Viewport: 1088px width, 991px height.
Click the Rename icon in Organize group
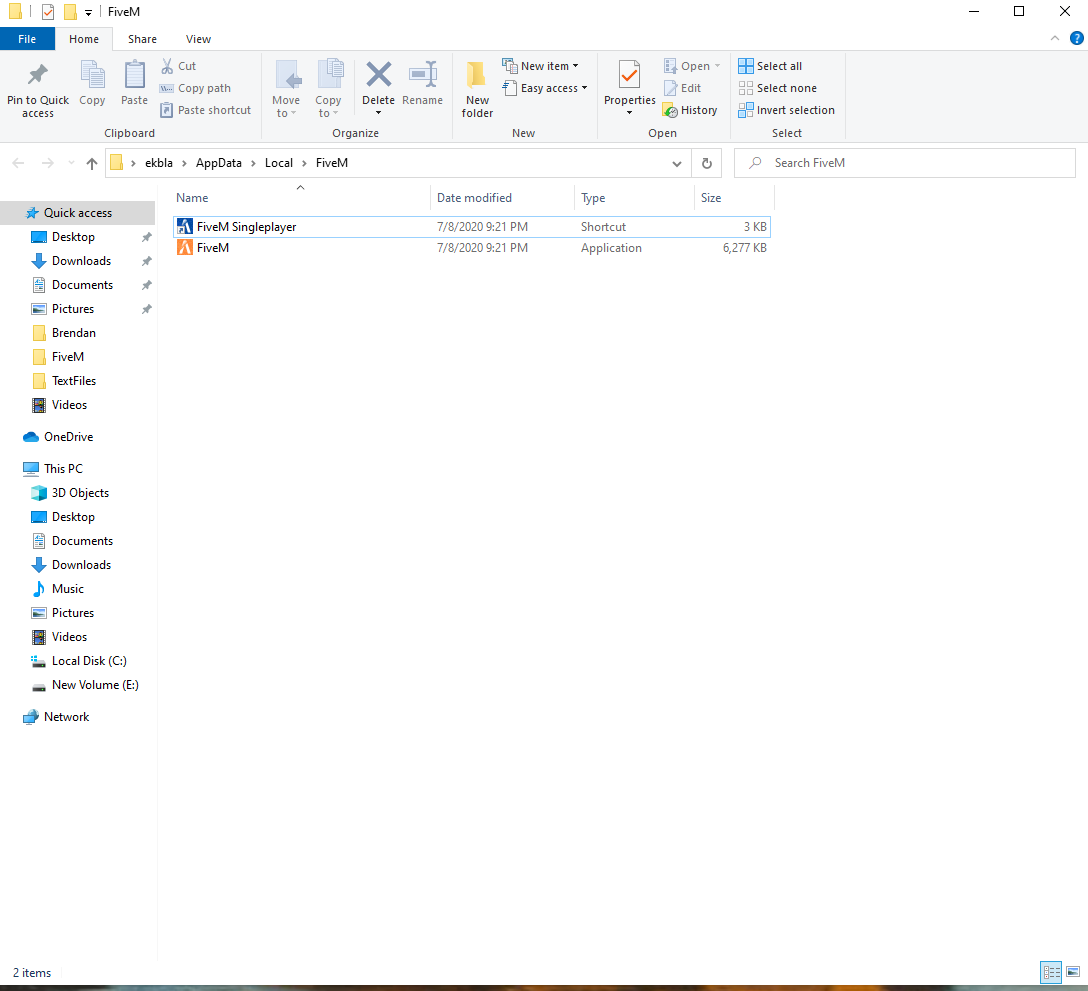[422, 76]
